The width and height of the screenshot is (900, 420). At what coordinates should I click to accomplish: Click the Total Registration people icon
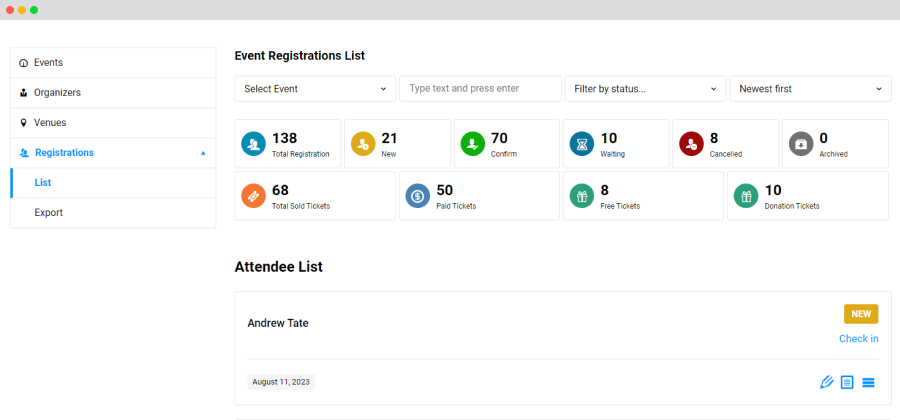point(253,143)
